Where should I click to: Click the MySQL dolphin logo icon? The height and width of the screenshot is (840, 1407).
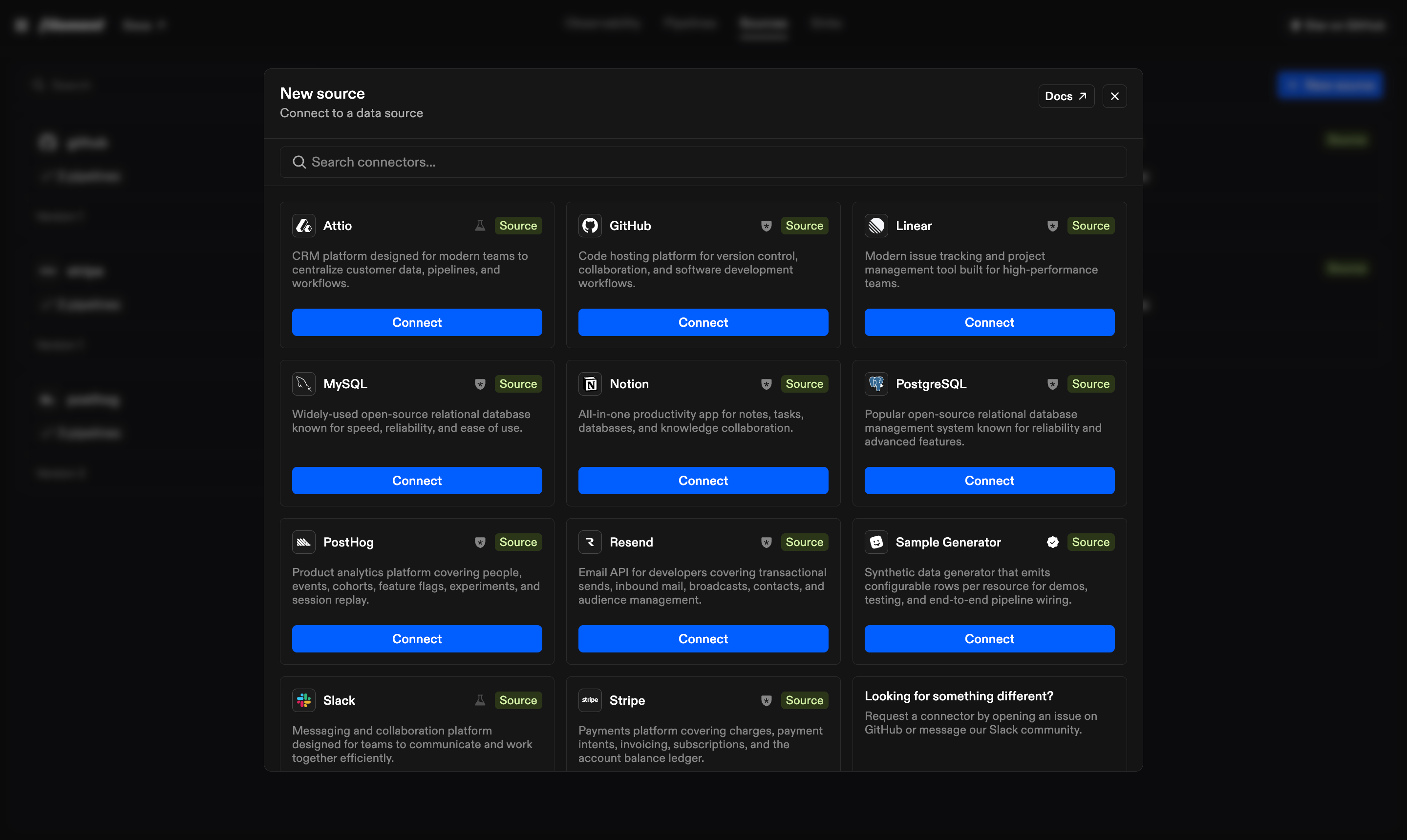303,384
